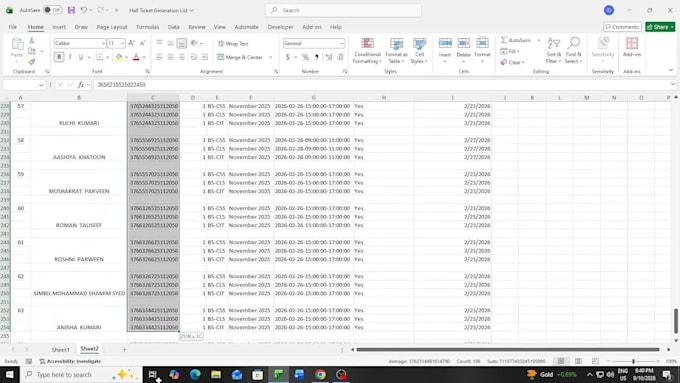Open the Add-ins pane
This screenshot has width=680, height=383.
coord(632,47)
